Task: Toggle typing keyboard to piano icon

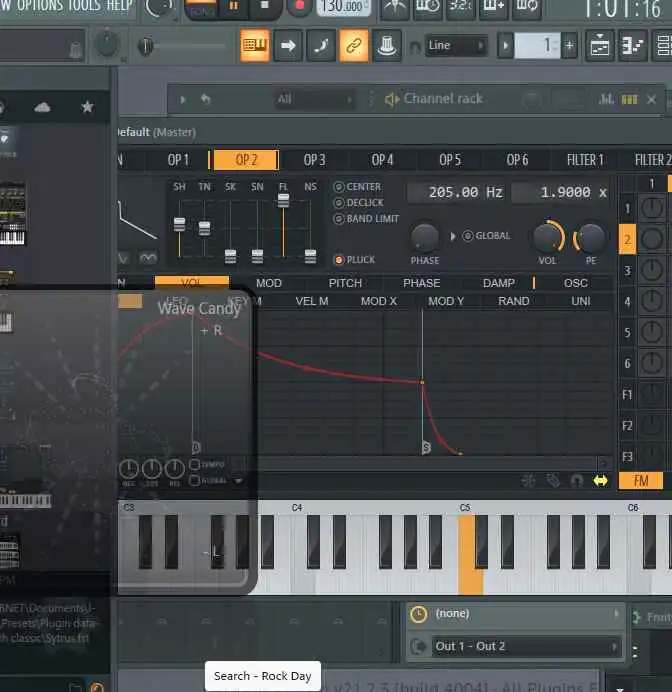Action: tap(255, 45)
